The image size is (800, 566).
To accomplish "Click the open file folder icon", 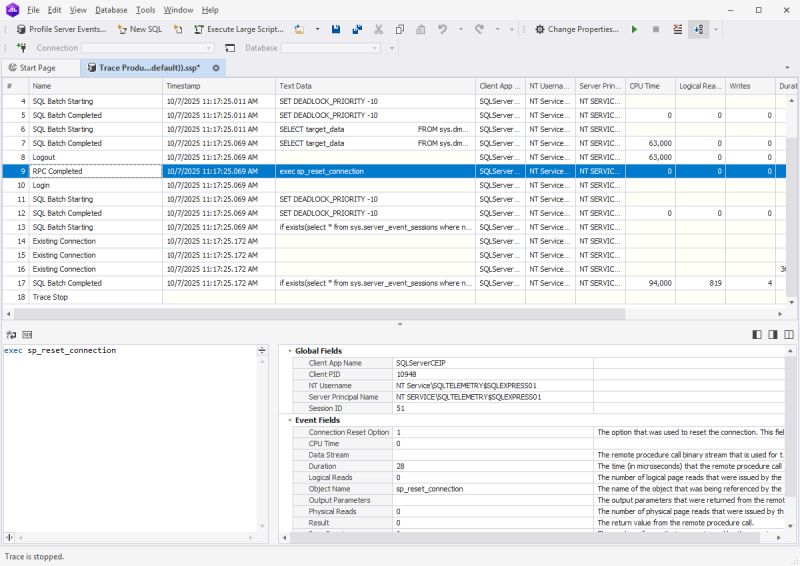I will [x=299, y=30].
